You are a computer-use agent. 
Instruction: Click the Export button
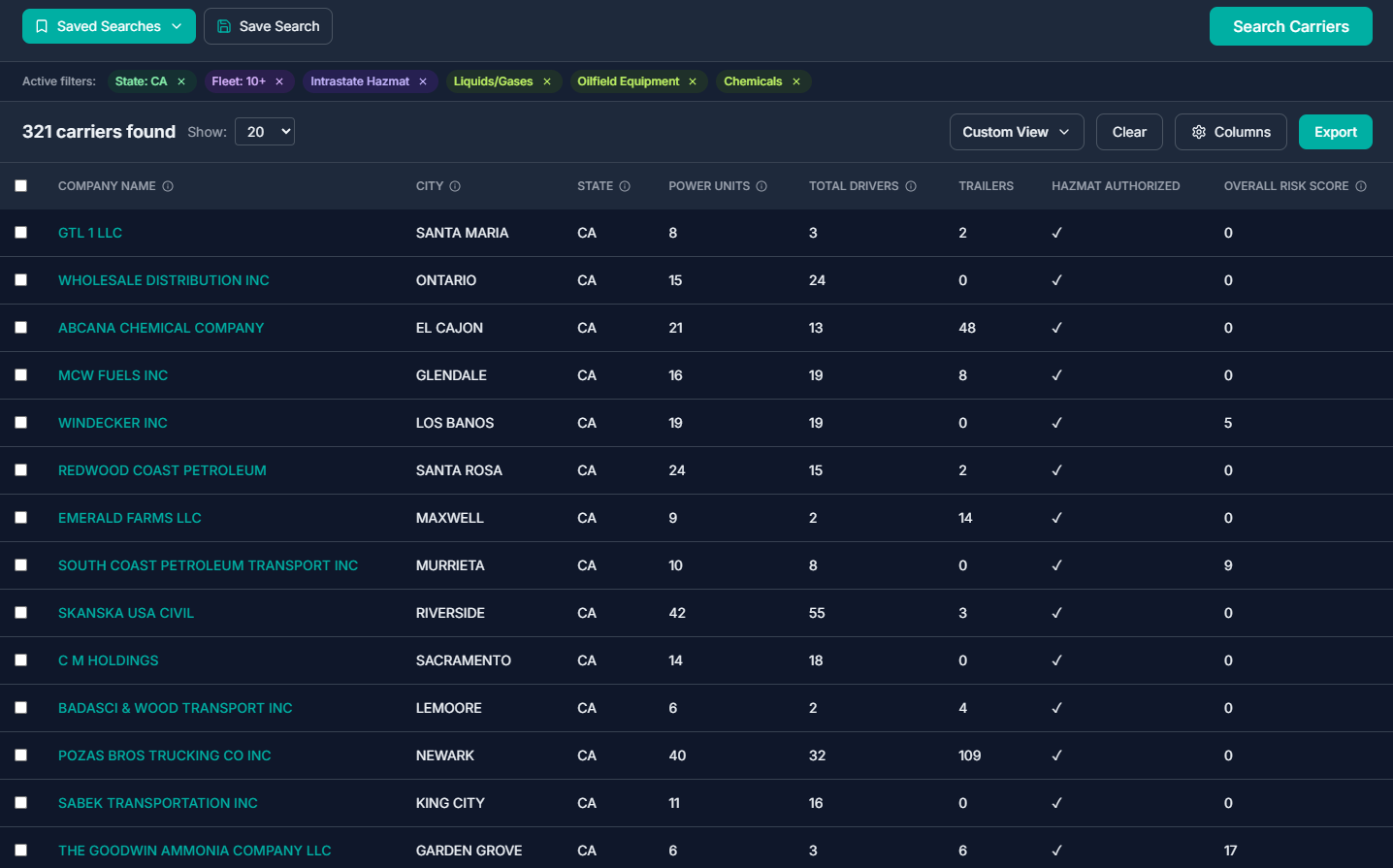[x=1335, y=132]
